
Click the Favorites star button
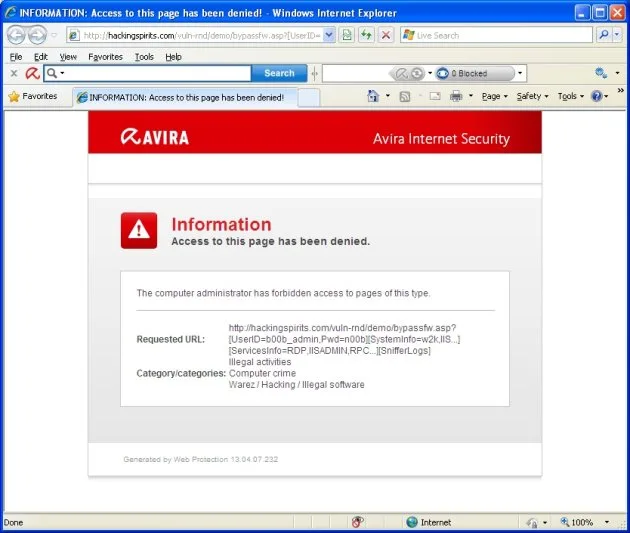coord(33,96)
